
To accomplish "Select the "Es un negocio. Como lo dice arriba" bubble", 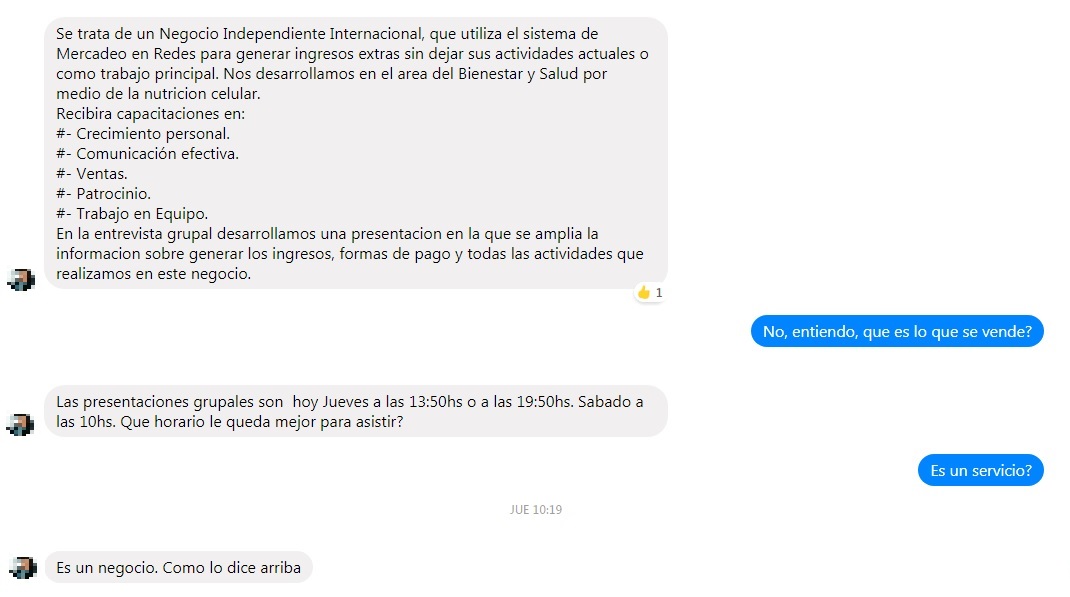I will (x=179, y=568).
